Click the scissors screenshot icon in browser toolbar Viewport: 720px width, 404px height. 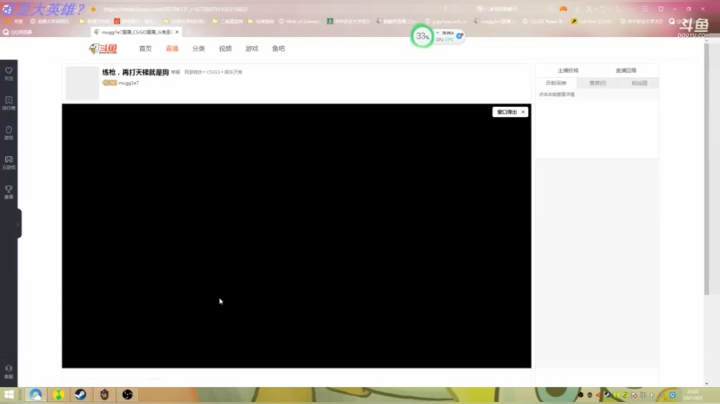point(589,9)
